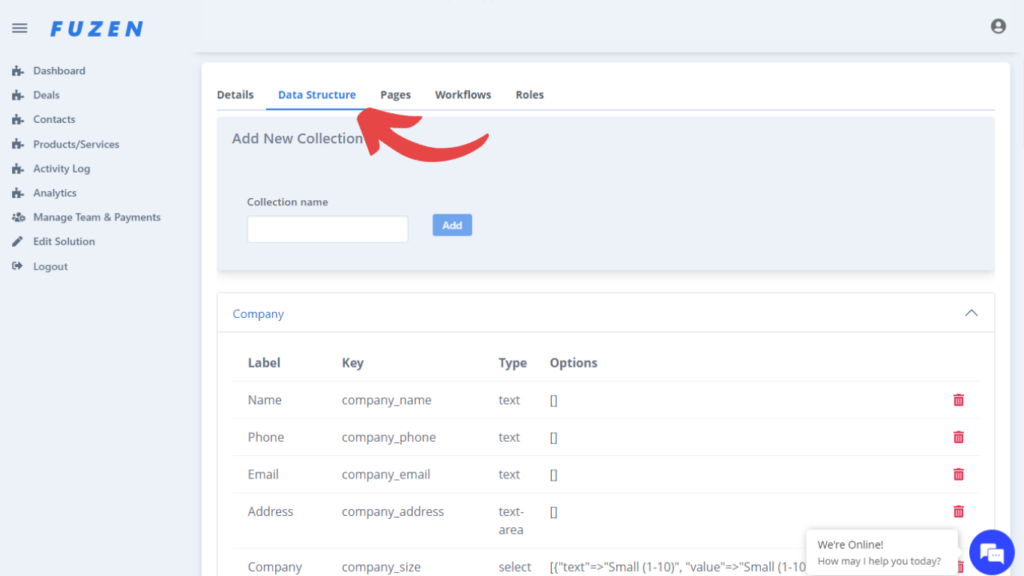Viewport: 1024px width, 576px height.
Task: Navigate to Dashboard
Action: pos(59,71)
